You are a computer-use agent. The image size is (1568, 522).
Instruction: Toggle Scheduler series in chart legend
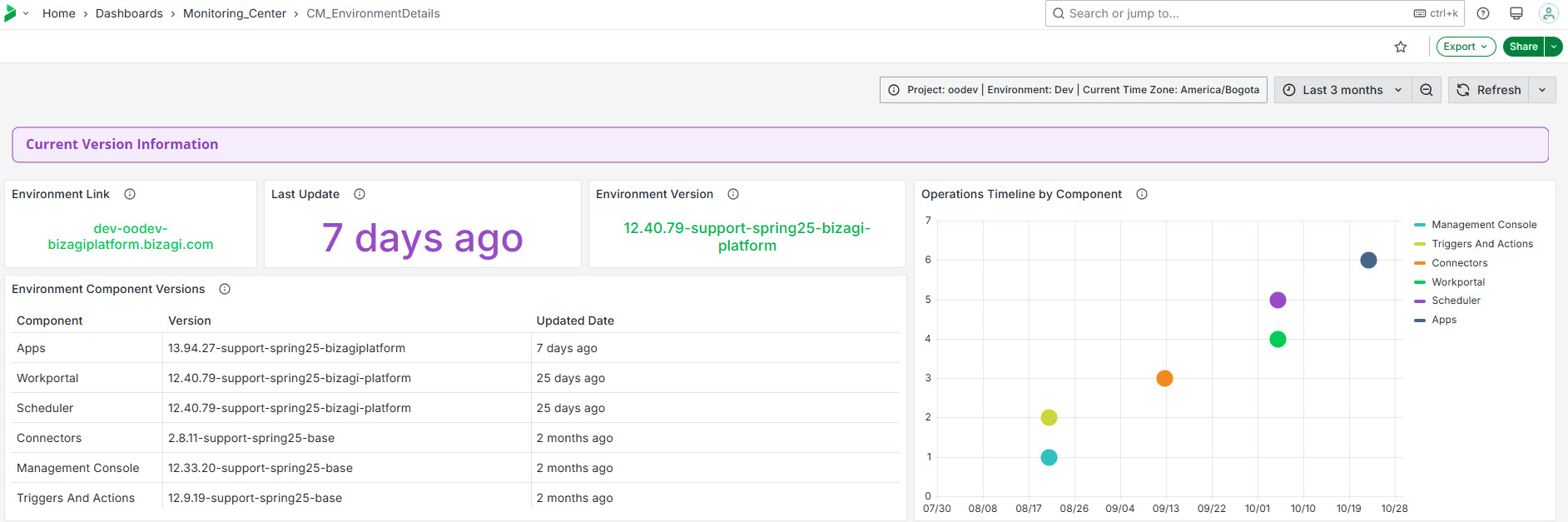point(1456,301)
